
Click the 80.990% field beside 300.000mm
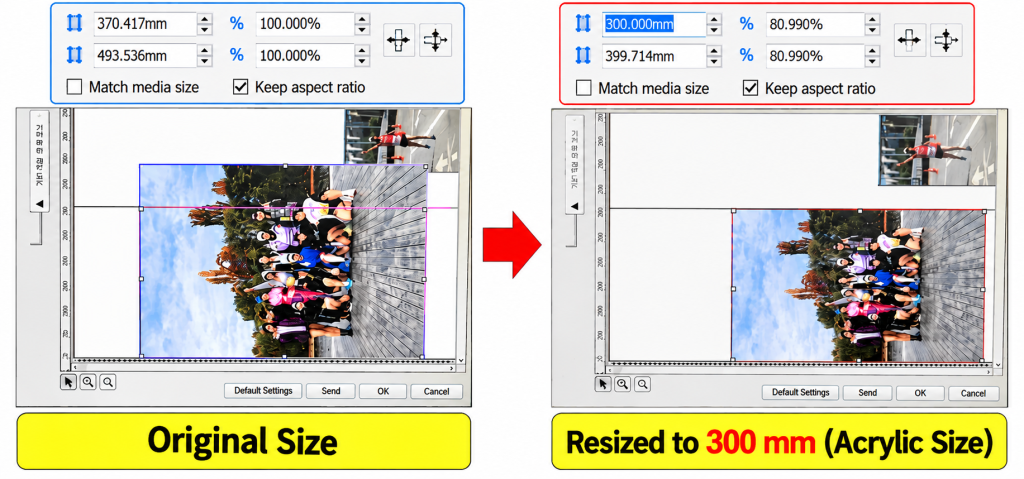click(815, 24)
